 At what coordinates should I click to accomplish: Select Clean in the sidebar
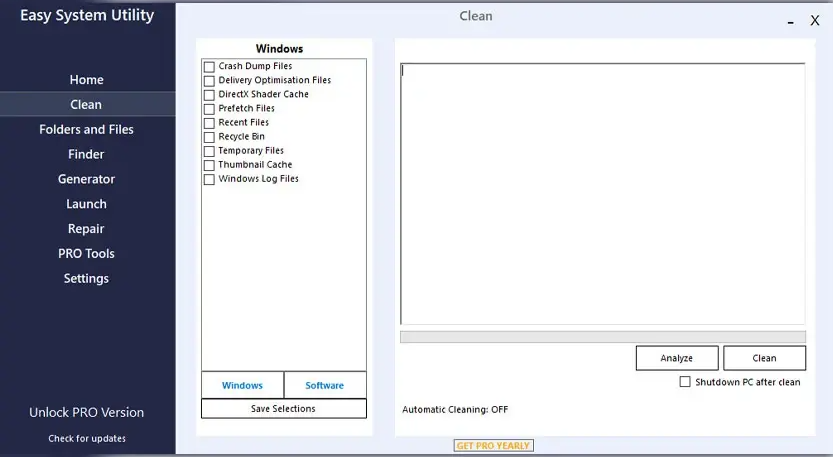coord(87,104)
